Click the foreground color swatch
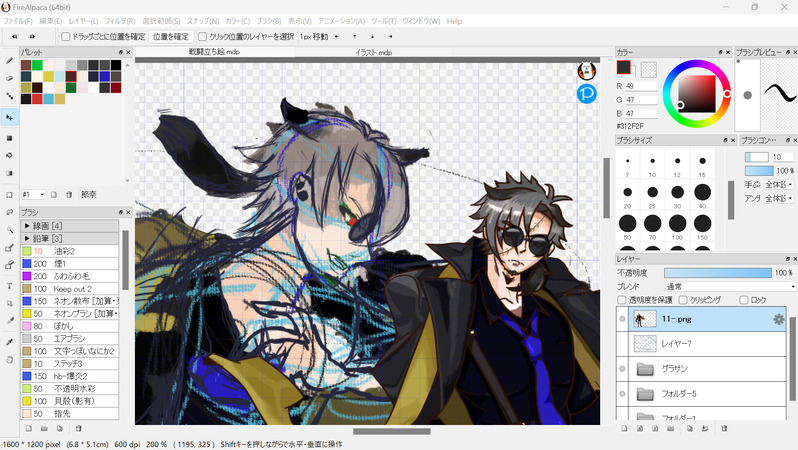This screenshot has width=798, height=450. click(623, 67)
